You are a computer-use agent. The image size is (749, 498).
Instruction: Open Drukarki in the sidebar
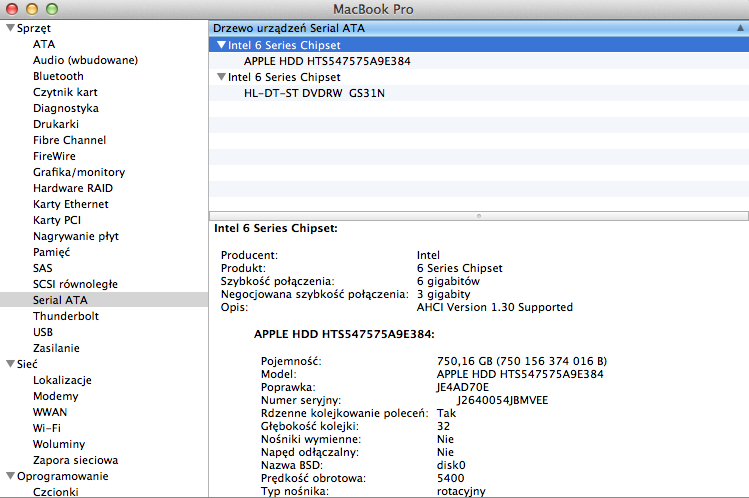click(x=55, y=124)
